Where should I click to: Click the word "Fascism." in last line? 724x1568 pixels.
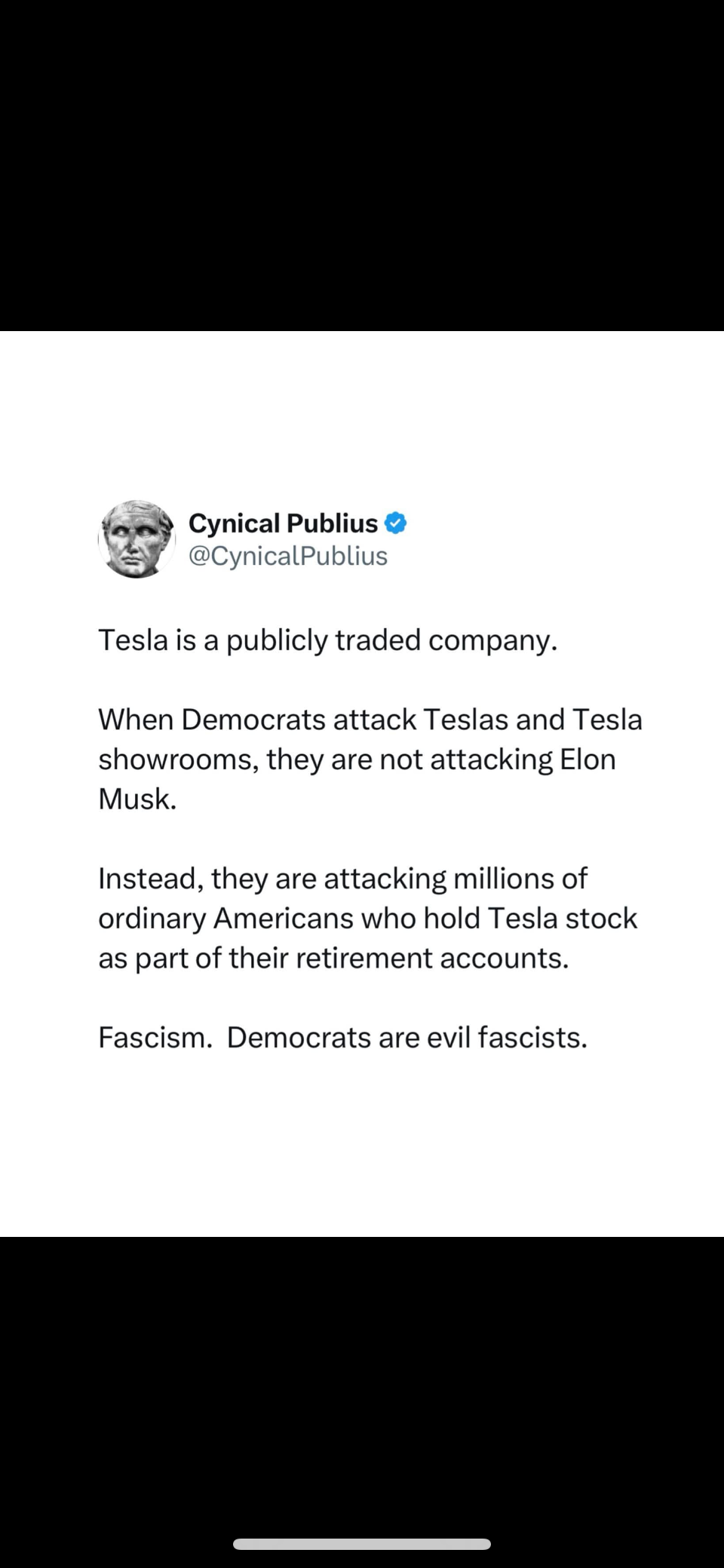[155, 1038]
